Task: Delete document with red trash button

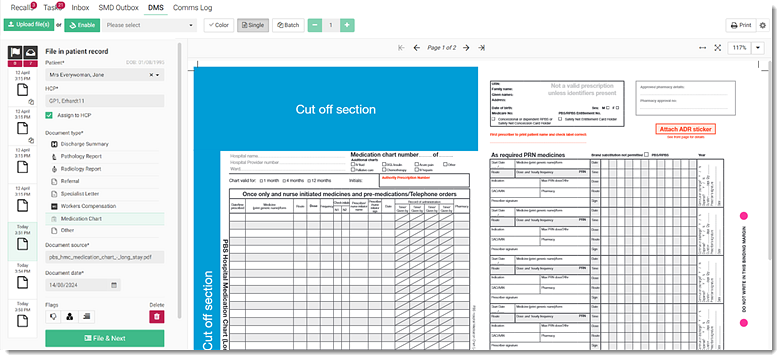Action: click(157, 317)
